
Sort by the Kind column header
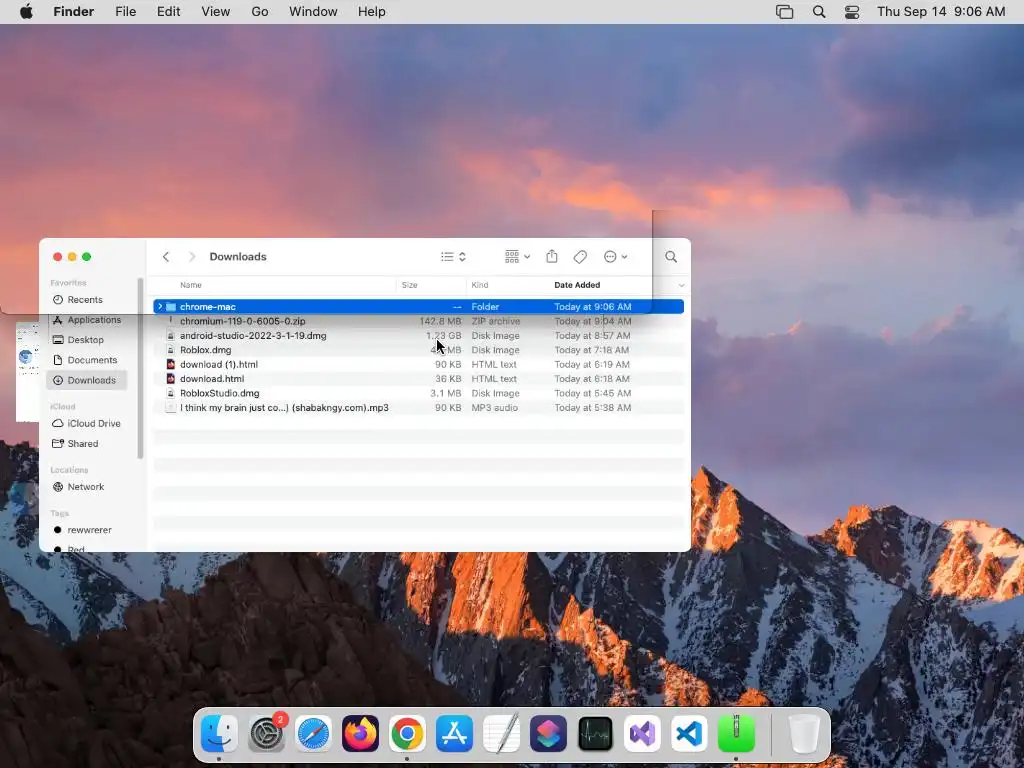pyautogui.click(x=480, y=285)
